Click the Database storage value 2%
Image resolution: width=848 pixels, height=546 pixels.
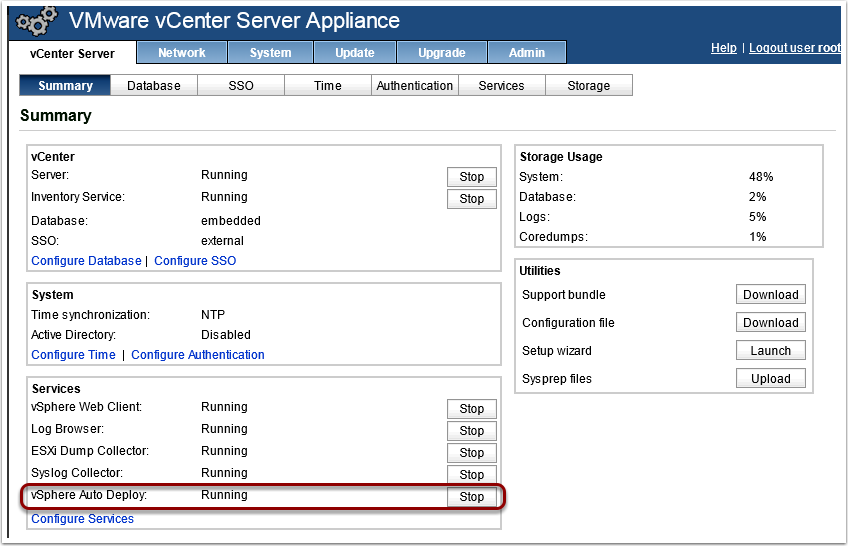coord(758,197)
